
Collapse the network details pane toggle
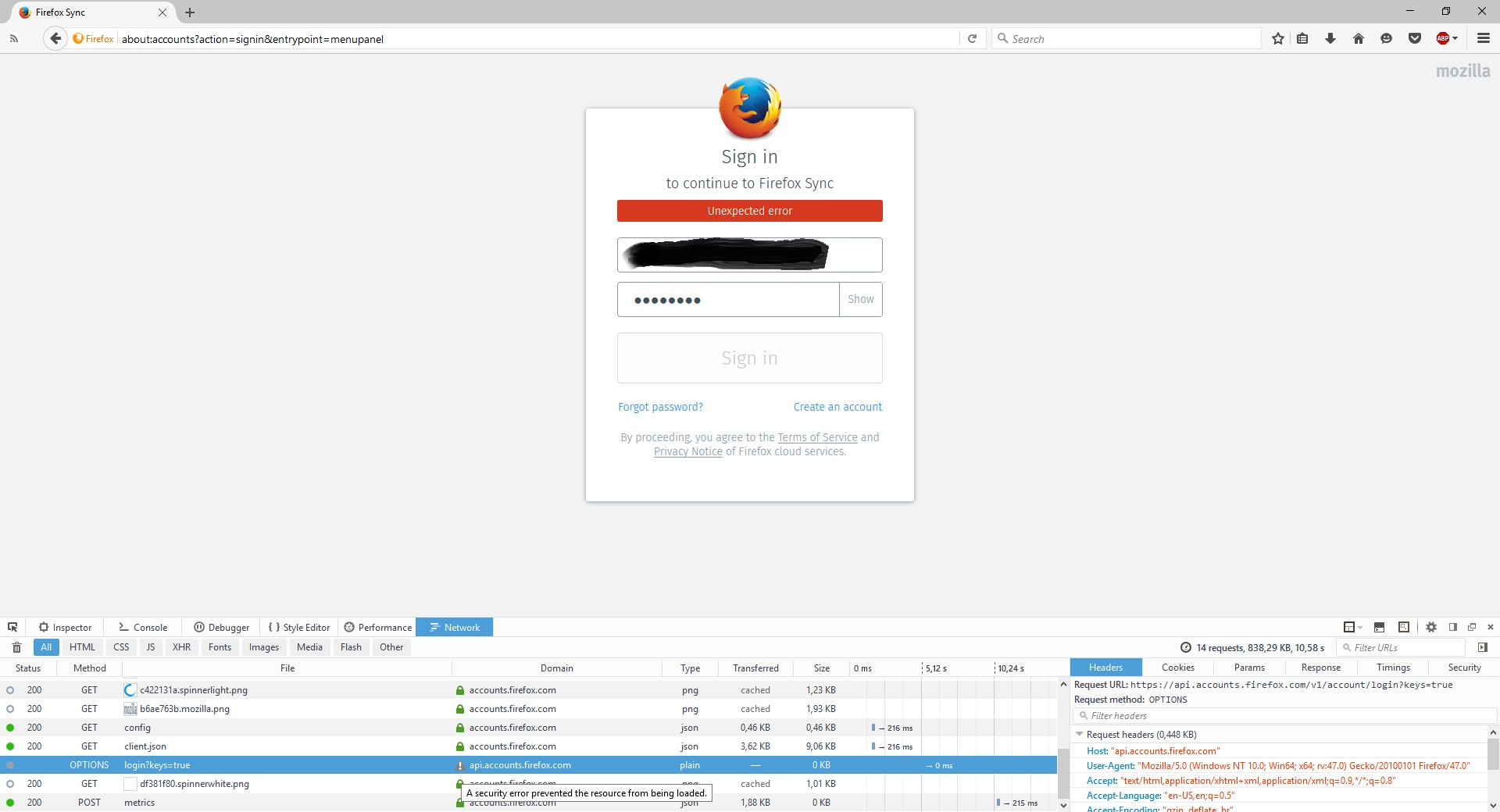click(x=1483, y=647)
